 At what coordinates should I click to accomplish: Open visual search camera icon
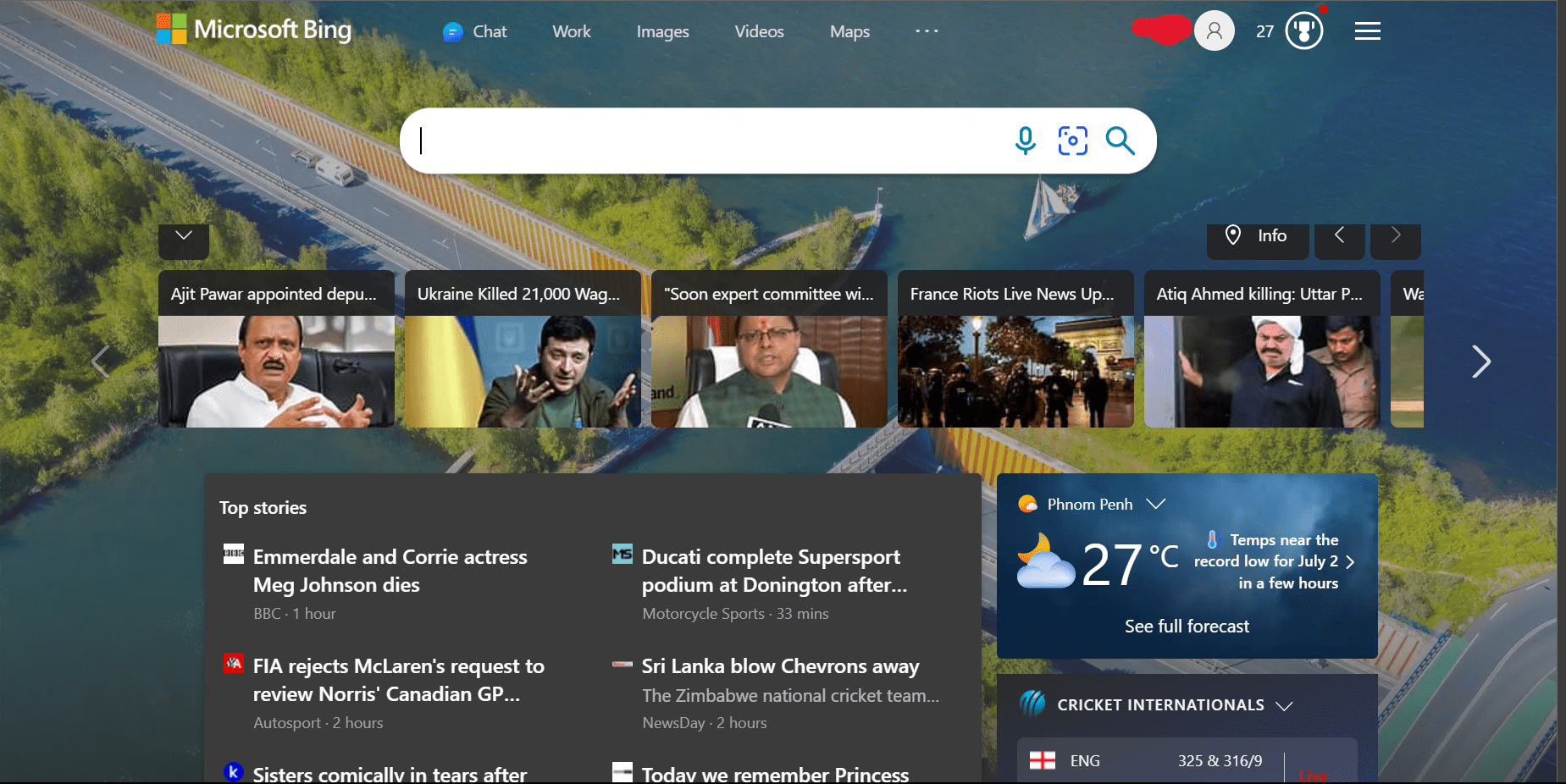1072,141
